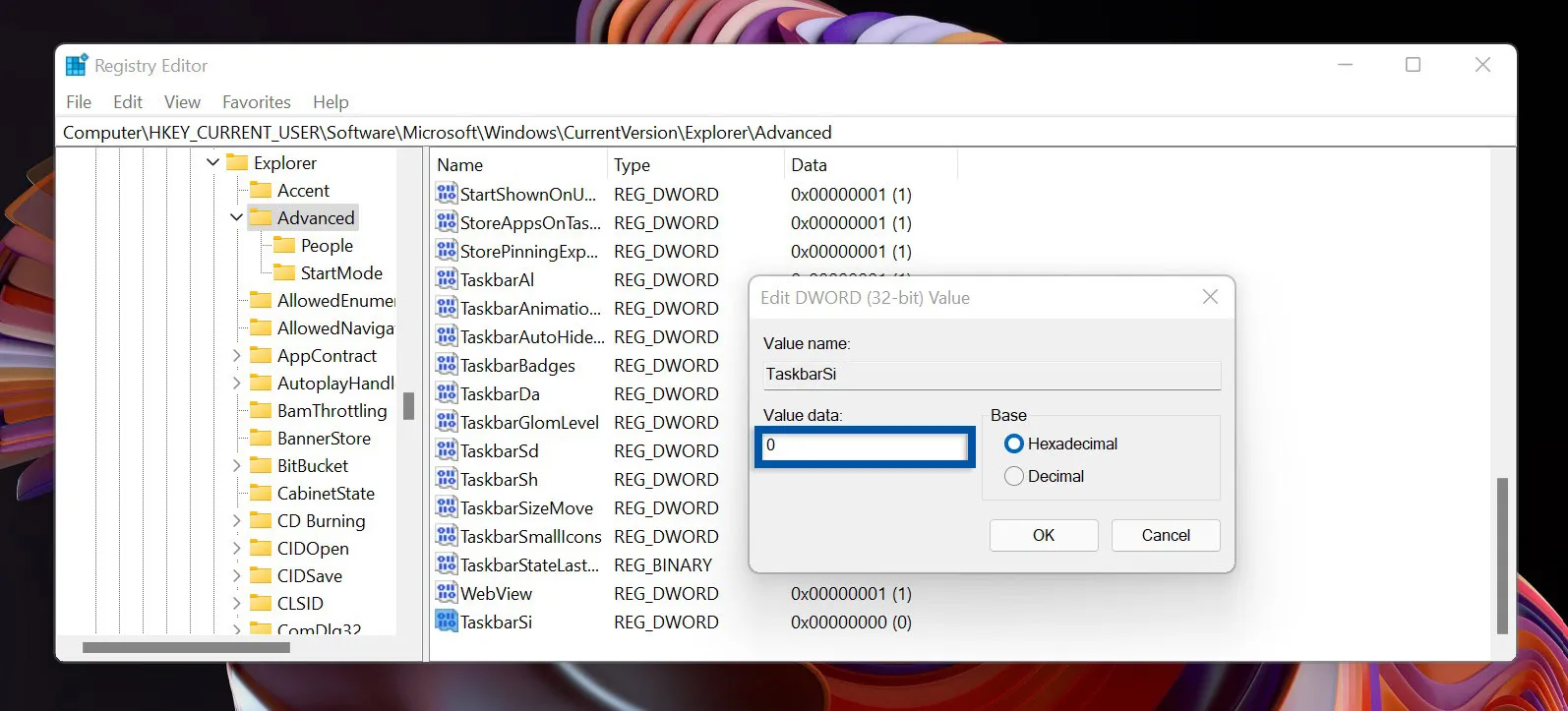Screen dimensions: 1568x711
Task: Click the Registry Editor app icon
Action: tap(77, 66)
